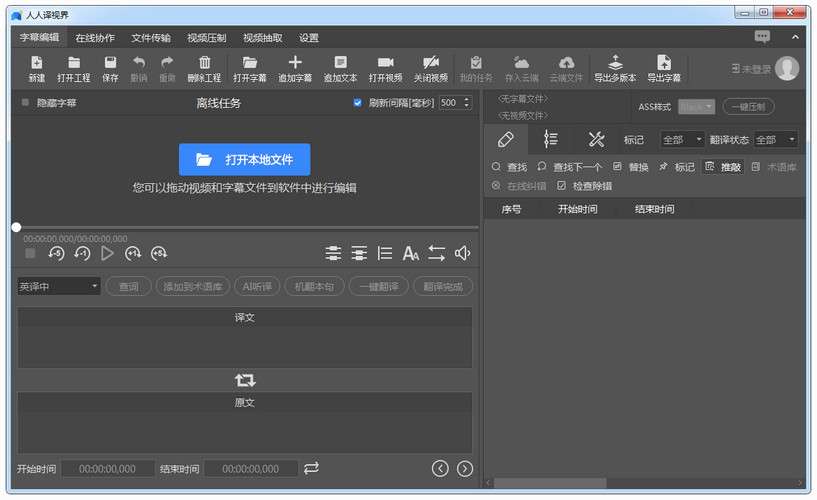This screenshot has height=500, width=817.
Task: Toggle the 替换 checkbox
Action: click(x=617, y=167)
